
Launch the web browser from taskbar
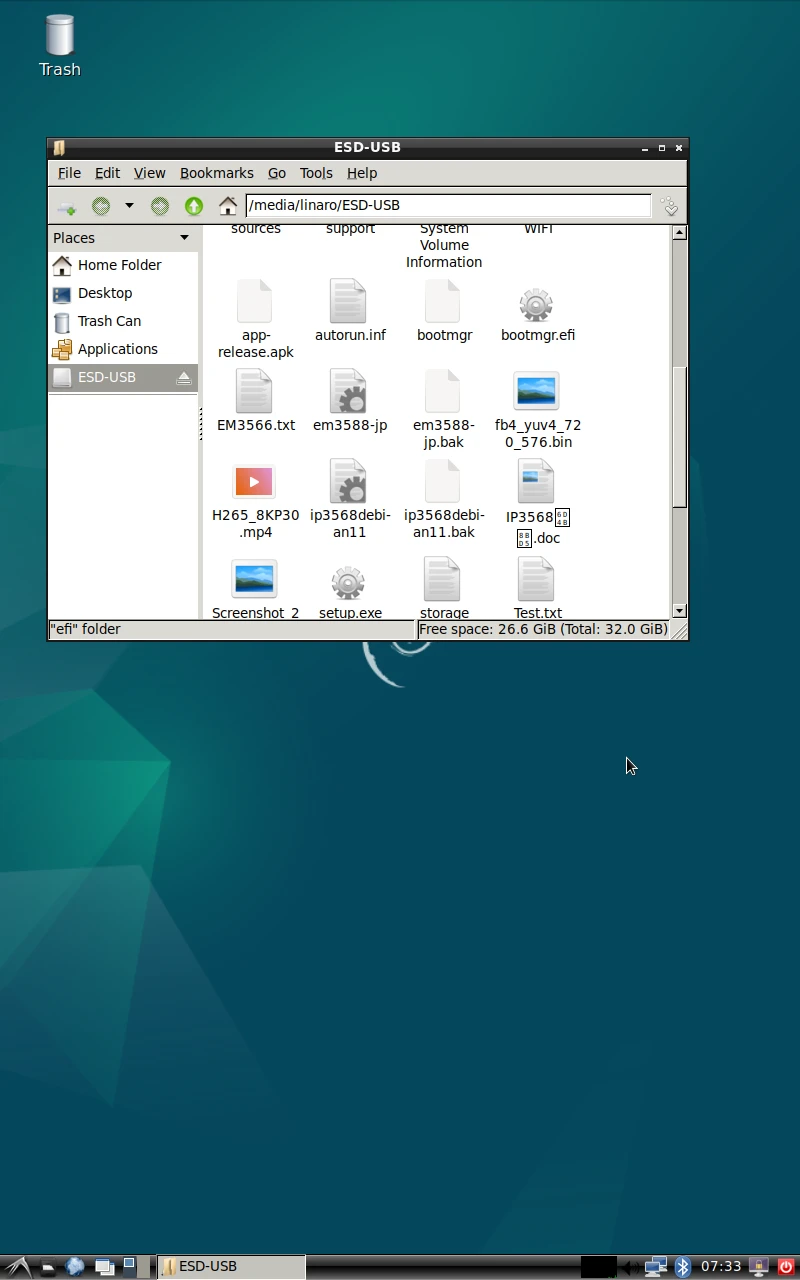pos(75,1267)
